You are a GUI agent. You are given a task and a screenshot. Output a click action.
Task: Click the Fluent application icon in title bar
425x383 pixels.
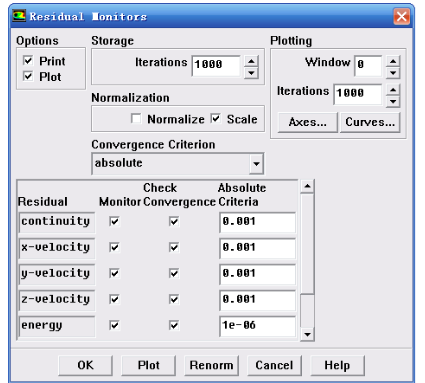19,16
